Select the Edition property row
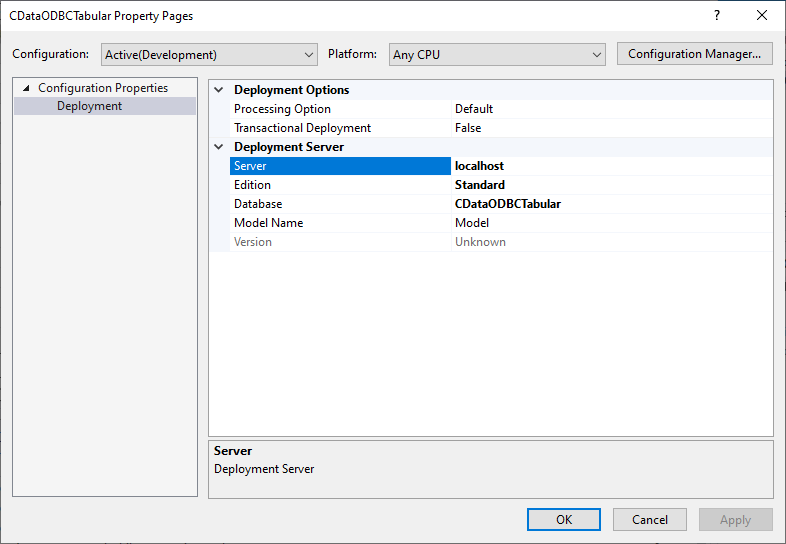786x544 pixels. click(252, 185)
